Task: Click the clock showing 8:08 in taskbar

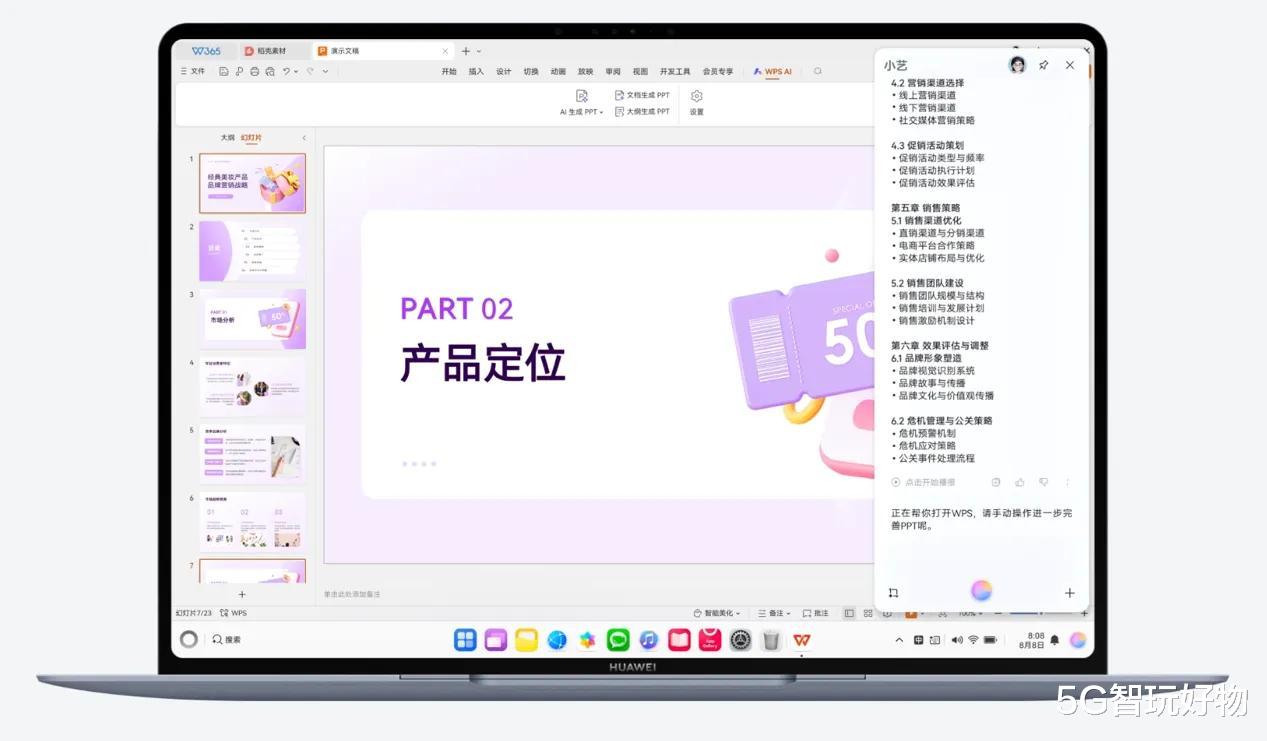Action: pos(1034,640)
